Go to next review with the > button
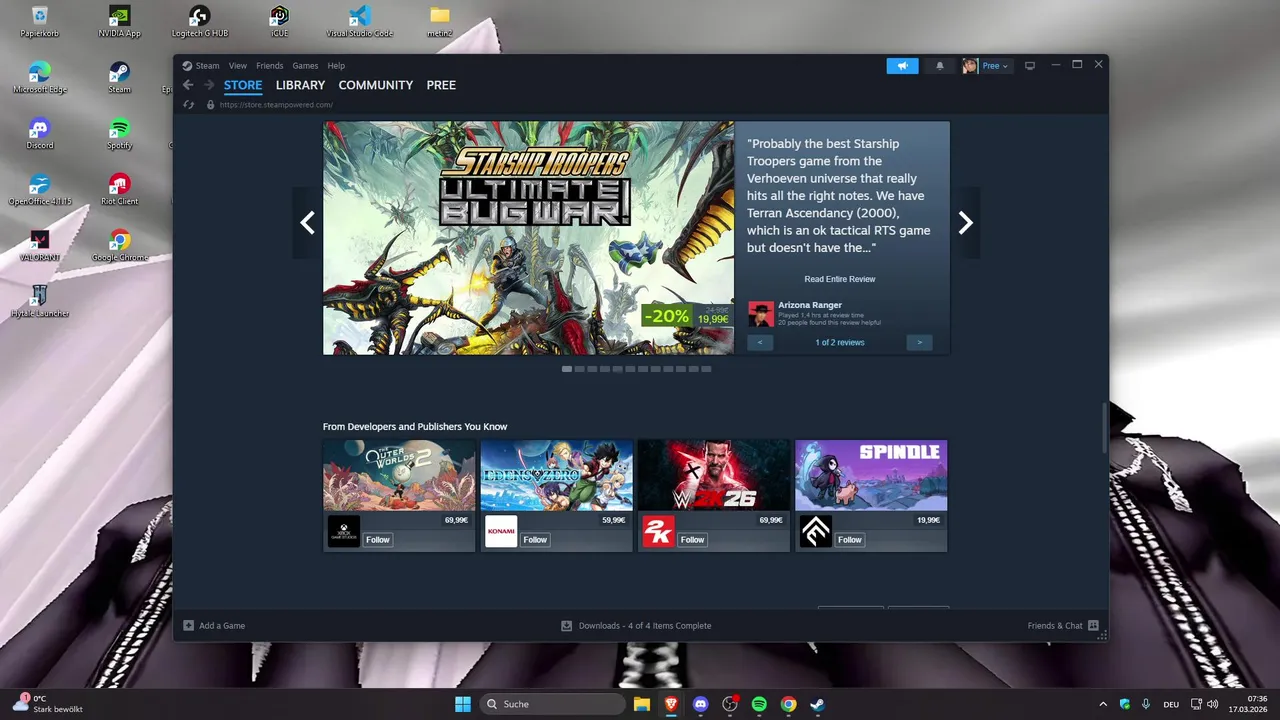The image size is (1280, 720). click(919, 342)
